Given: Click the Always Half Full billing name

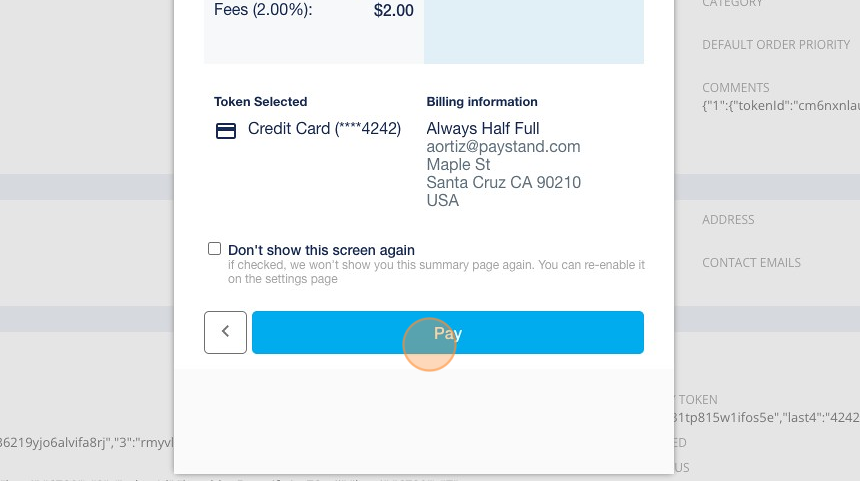Looking at the screenshot, I should [x=483, y=128].
